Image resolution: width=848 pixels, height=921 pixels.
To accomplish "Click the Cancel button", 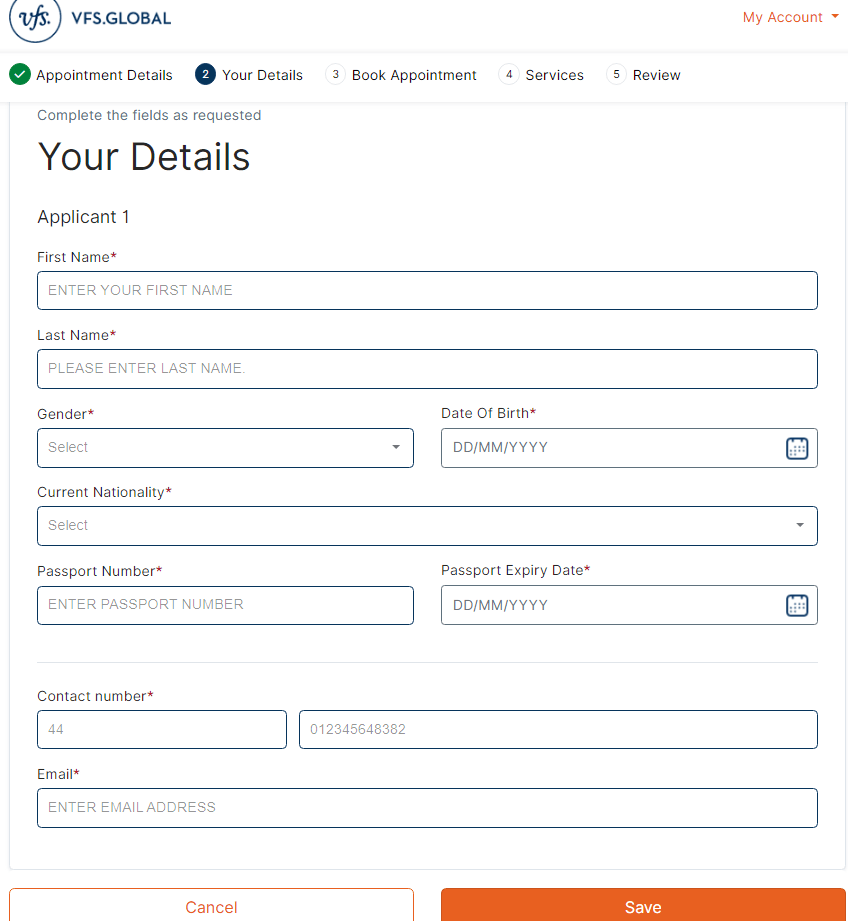I will 211,906.
